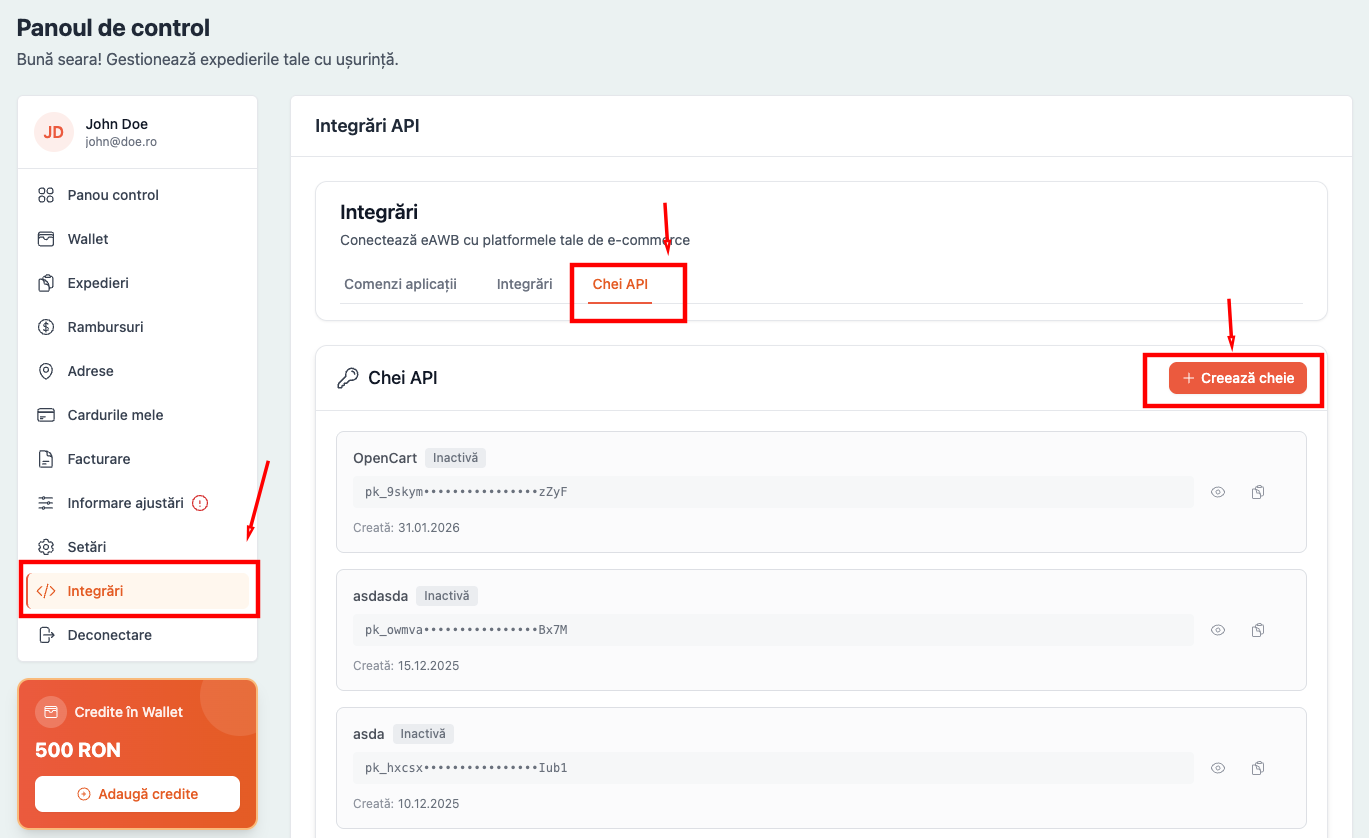Click the masked key pk_hxcsx…Iub1
Viewport: 1369px width, 838px height.
pos(773,768)
